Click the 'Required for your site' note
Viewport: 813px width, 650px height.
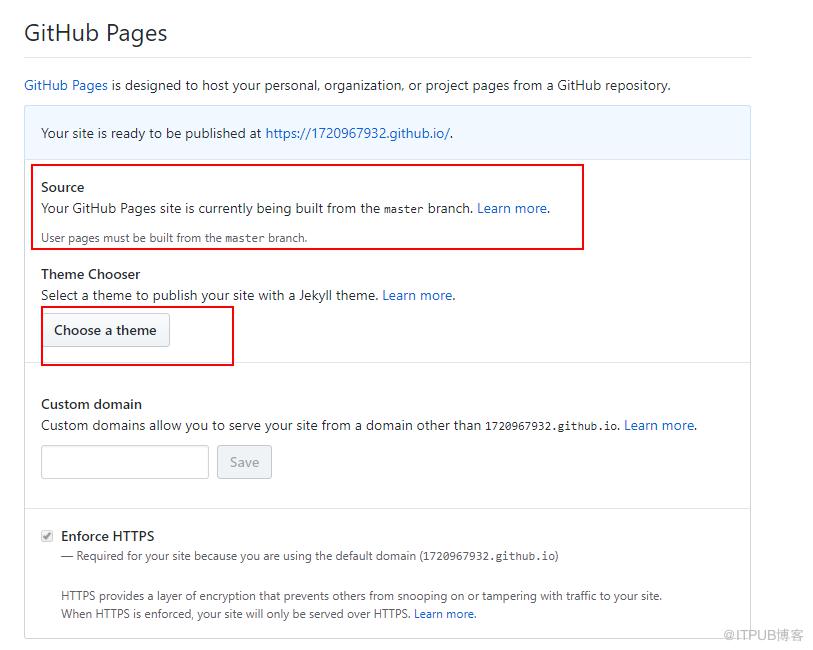[310, 556]
